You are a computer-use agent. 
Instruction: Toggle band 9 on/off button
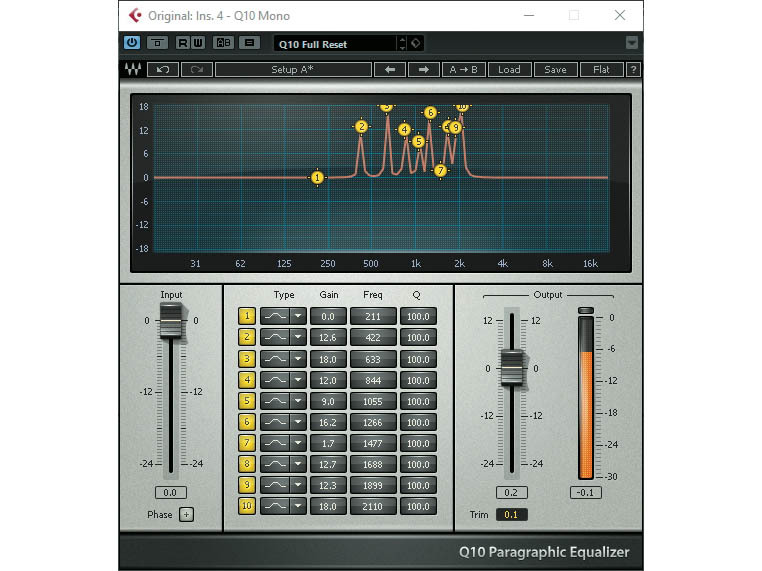(247, 484)
